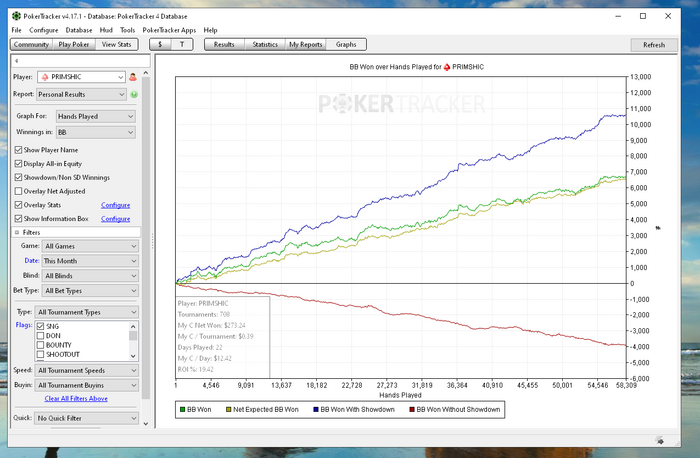Click BB Won Without Showdown red swatch
Screen dimensions: 700x458
tap(412, 409)
